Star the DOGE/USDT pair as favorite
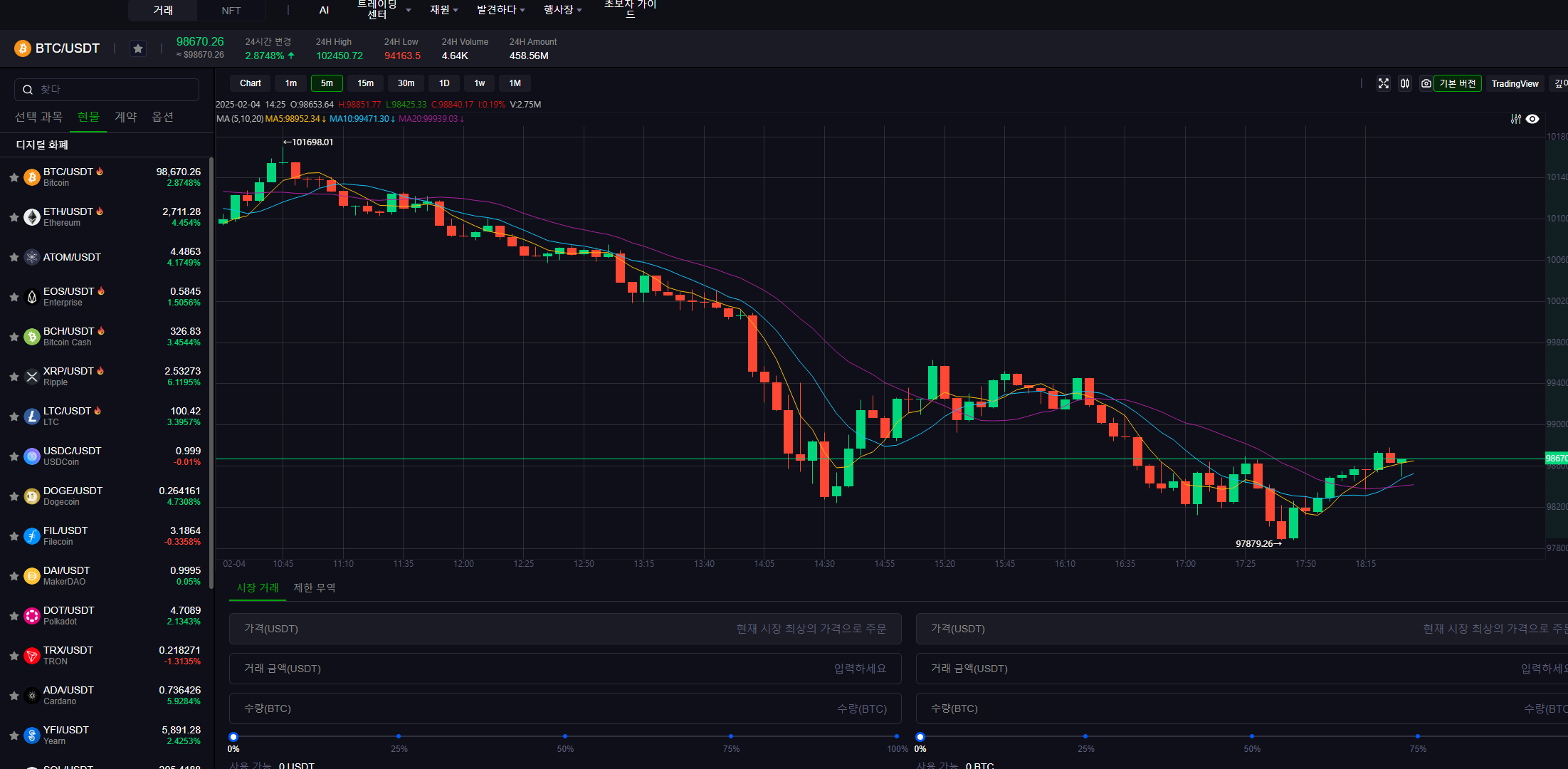1568x769 pixels. point(14,496)
